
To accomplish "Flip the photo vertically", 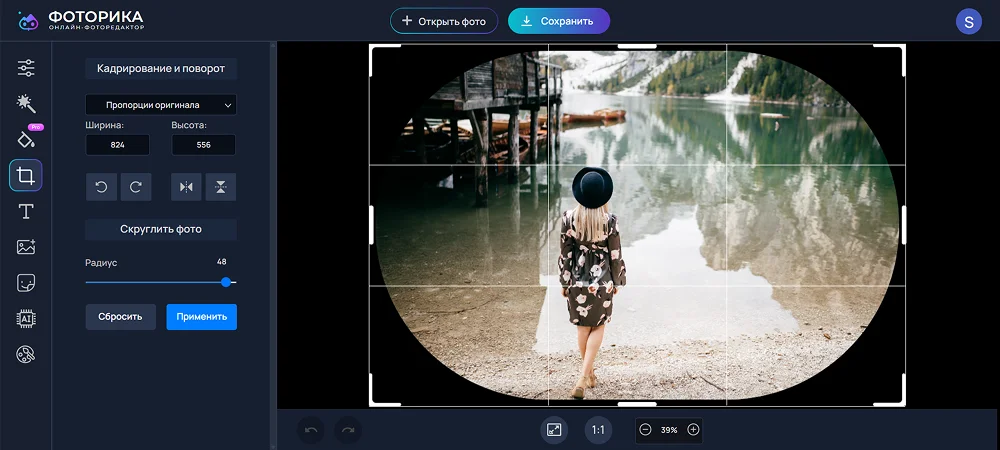I will [220, 187].
